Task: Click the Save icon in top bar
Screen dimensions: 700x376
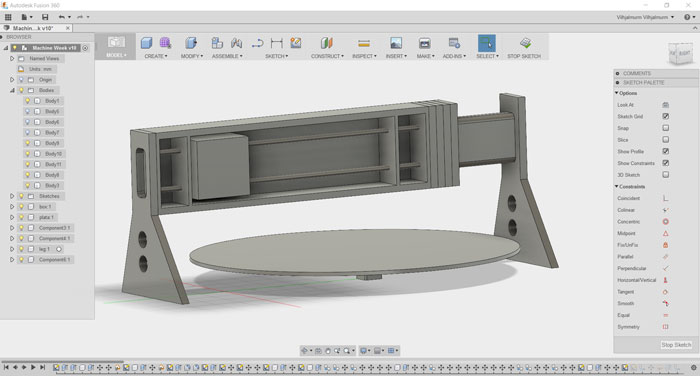Action: (x=45, y=17)
